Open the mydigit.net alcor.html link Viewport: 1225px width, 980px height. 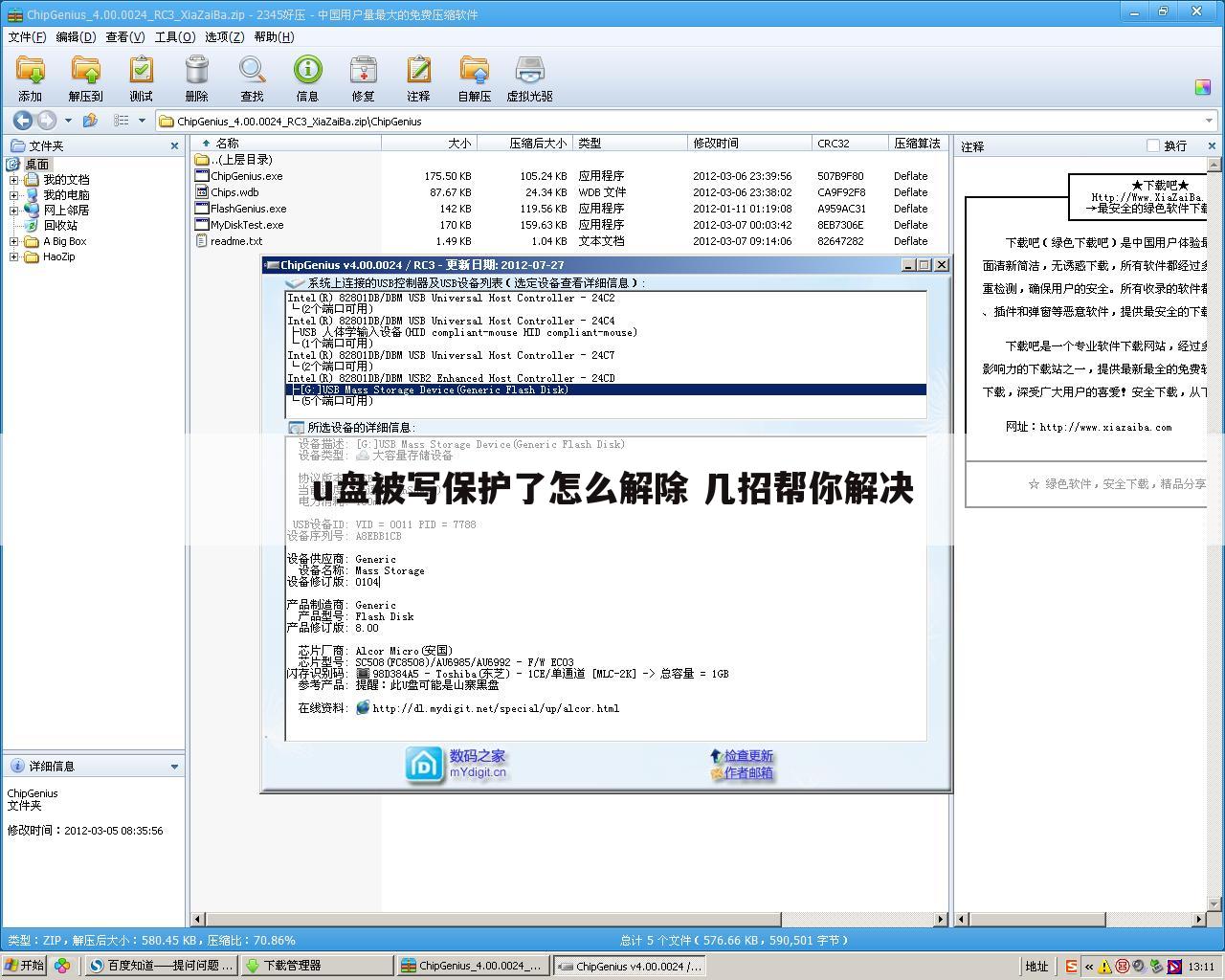[495, 709]
